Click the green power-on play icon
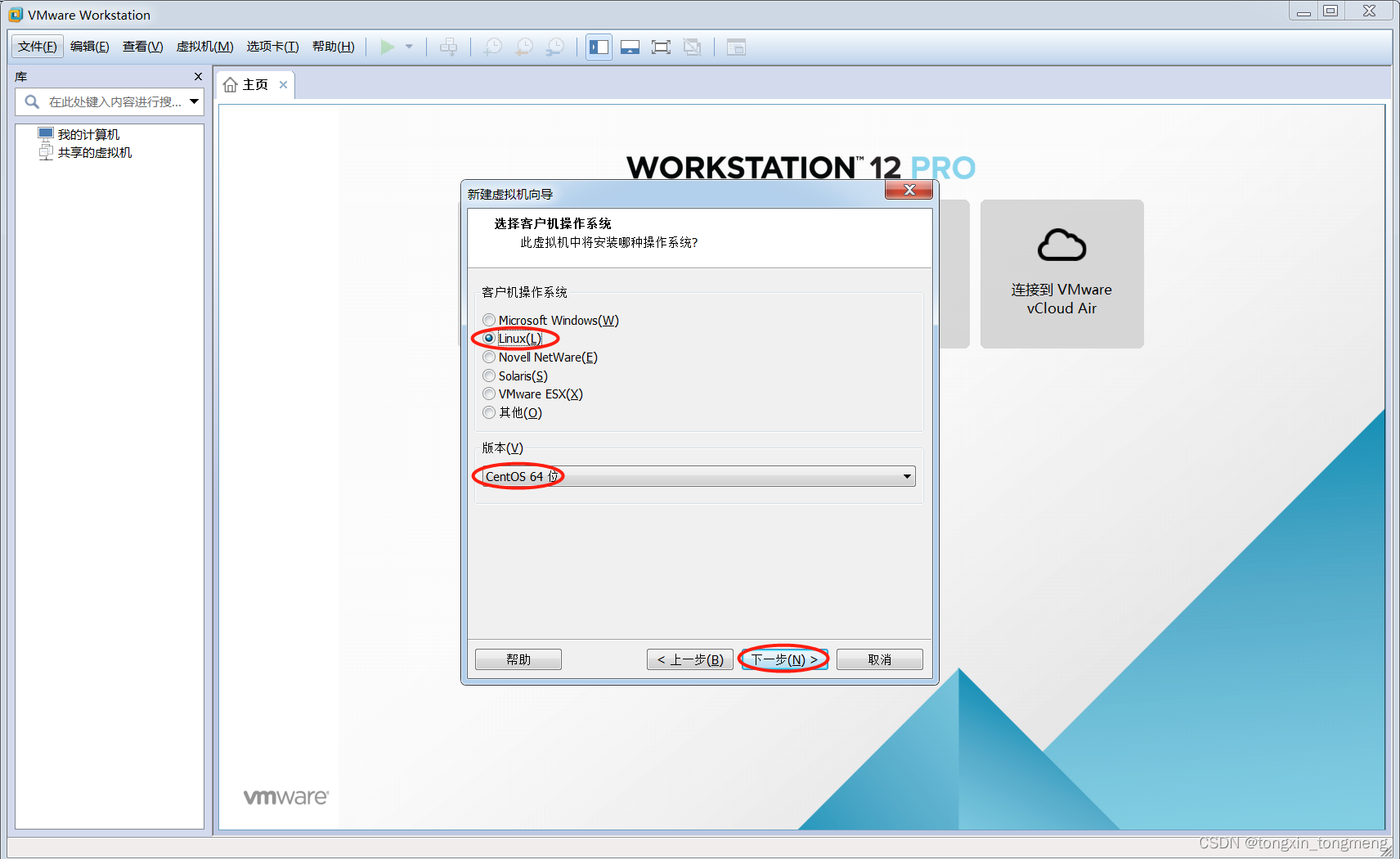 click(388, 47)
